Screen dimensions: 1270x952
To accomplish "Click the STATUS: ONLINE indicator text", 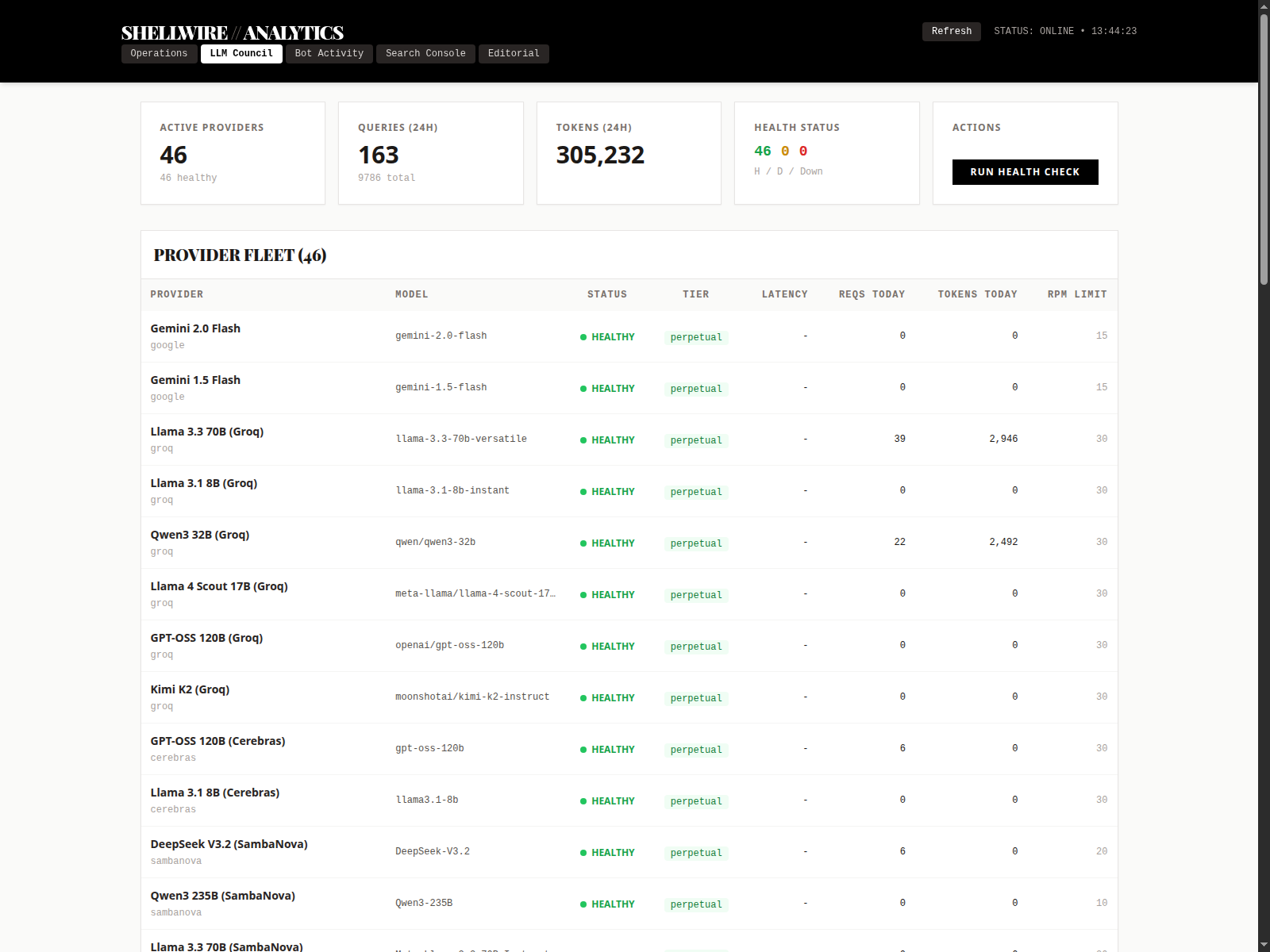I will [1033, 31].
